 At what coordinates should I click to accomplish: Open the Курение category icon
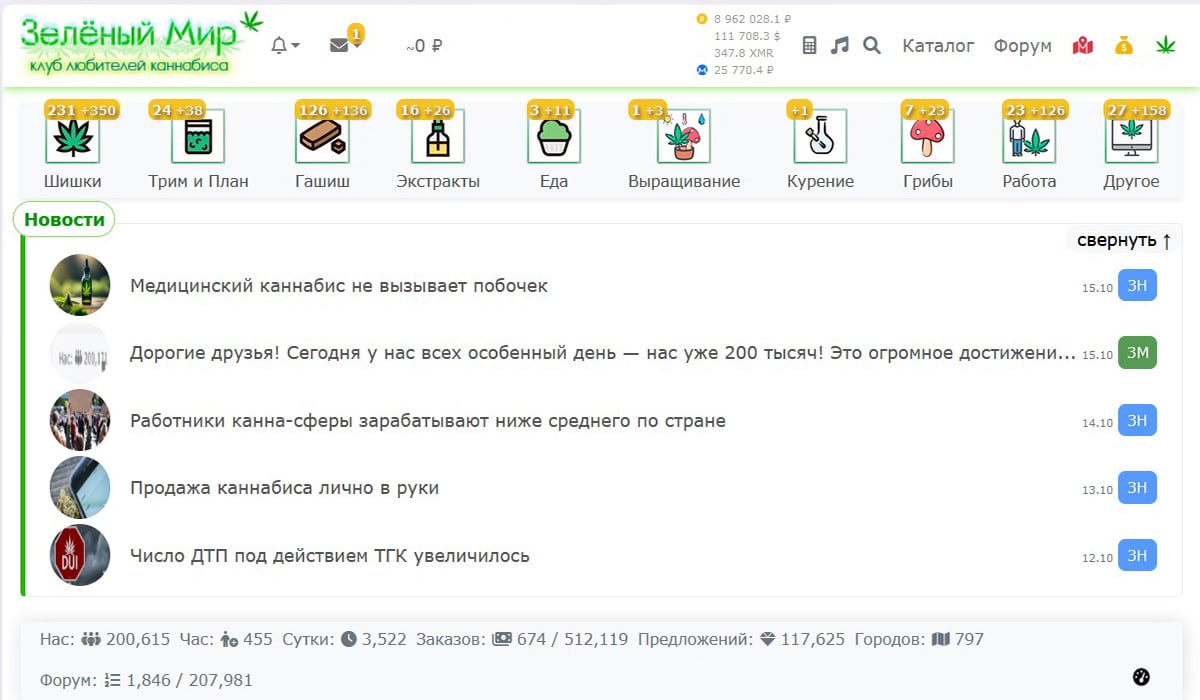pyautogui.click(x=820, y=137)
